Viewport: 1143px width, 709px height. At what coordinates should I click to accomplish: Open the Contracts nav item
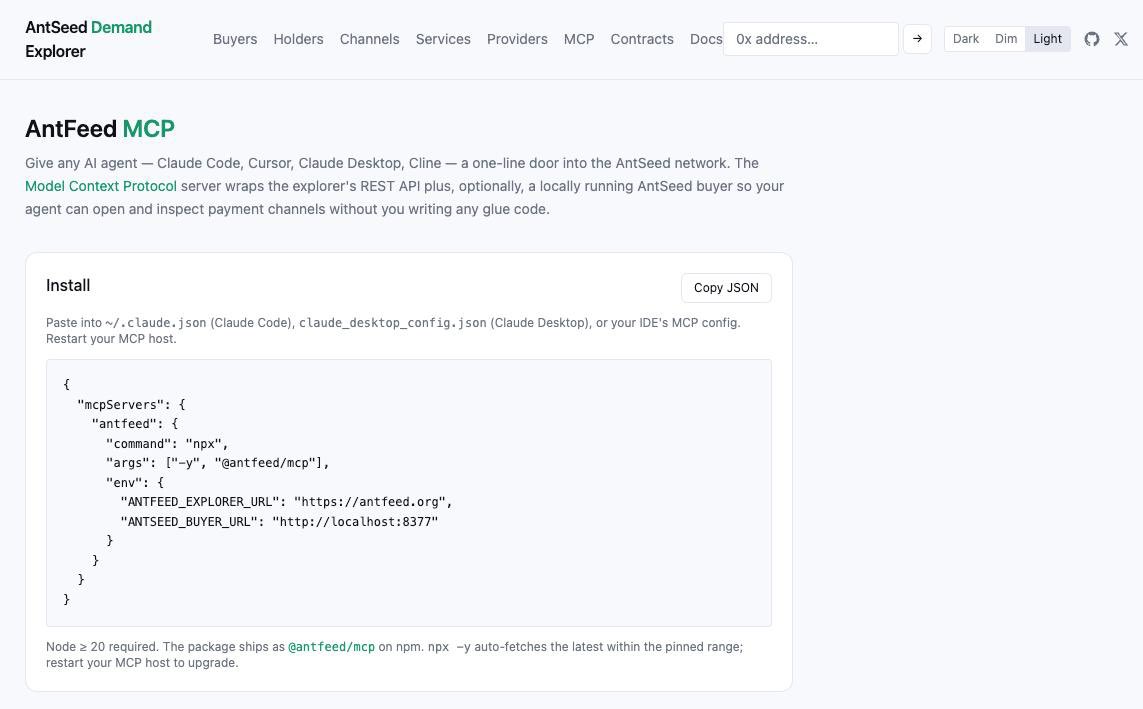click(x=642, y=39)
